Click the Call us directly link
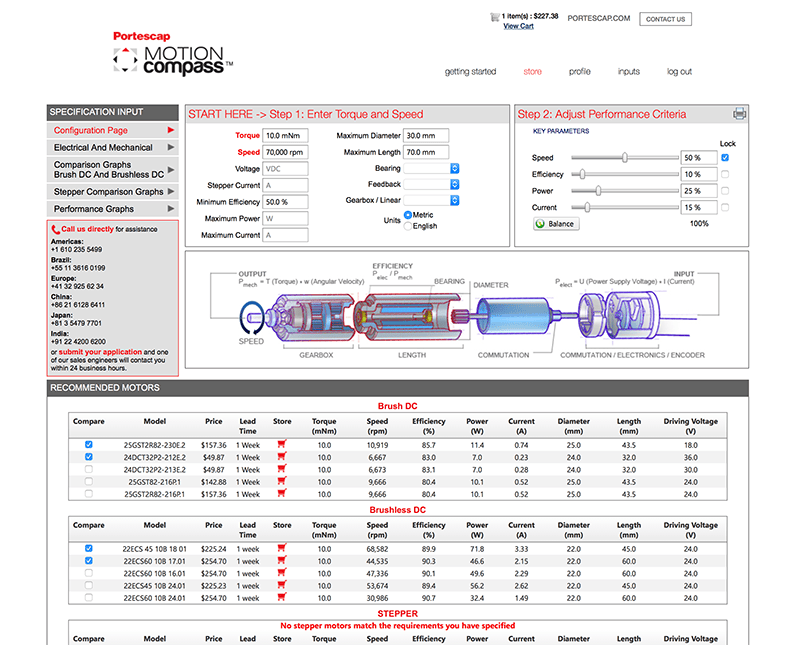Screen dimensions: 800x645 [x=87, y=229]
